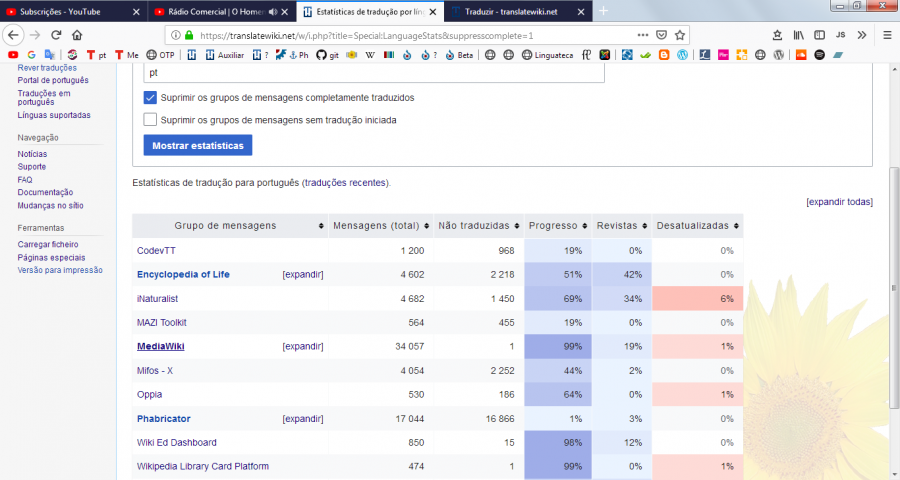The height and width of the screenshot is (480, 900).
Task: Open the iNaturalist message group
Action: pyautogui.click(x=157, y=299)
